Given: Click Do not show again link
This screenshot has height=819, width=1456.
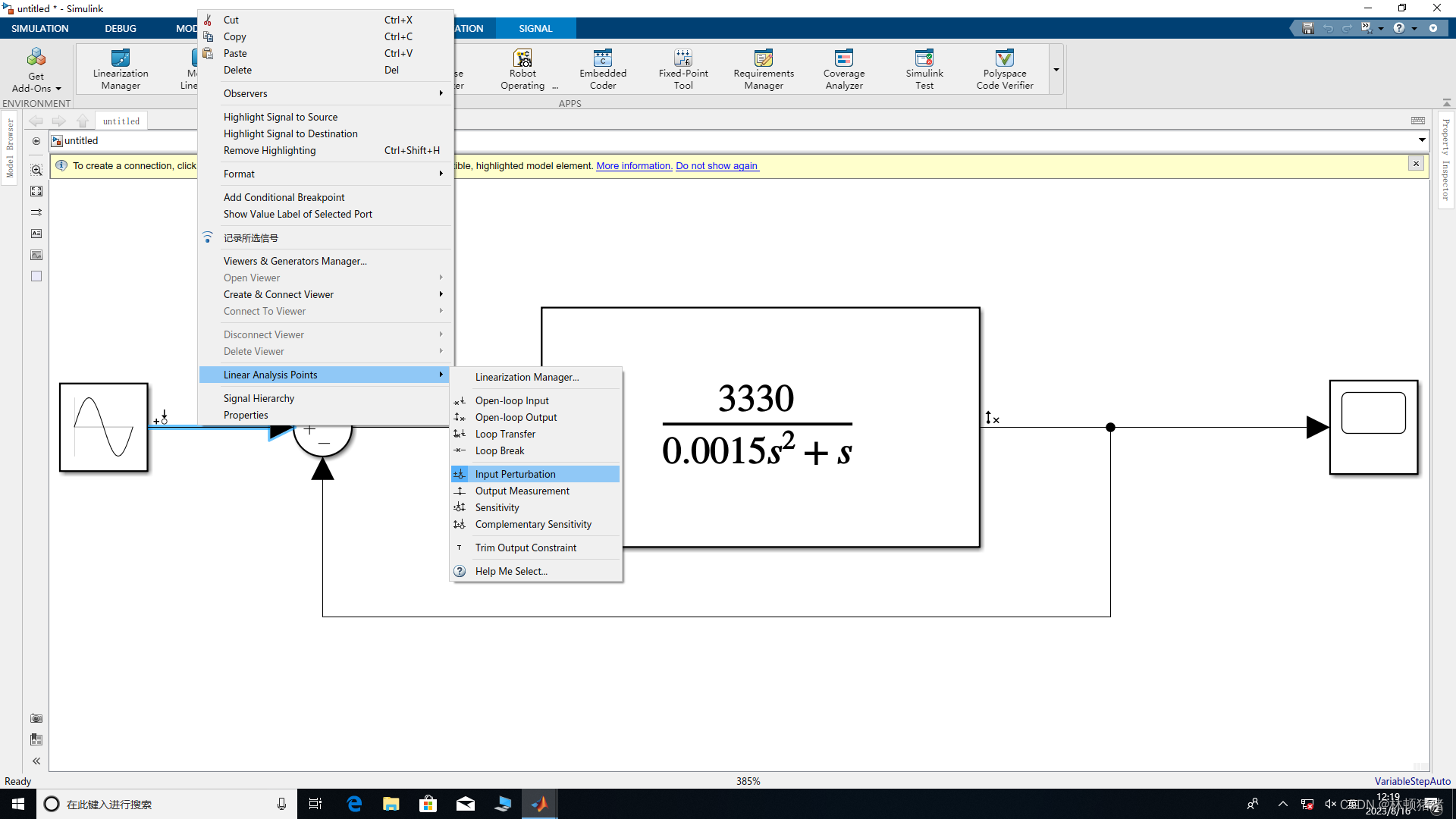Looking at the screenshot, I should point(717,166).
